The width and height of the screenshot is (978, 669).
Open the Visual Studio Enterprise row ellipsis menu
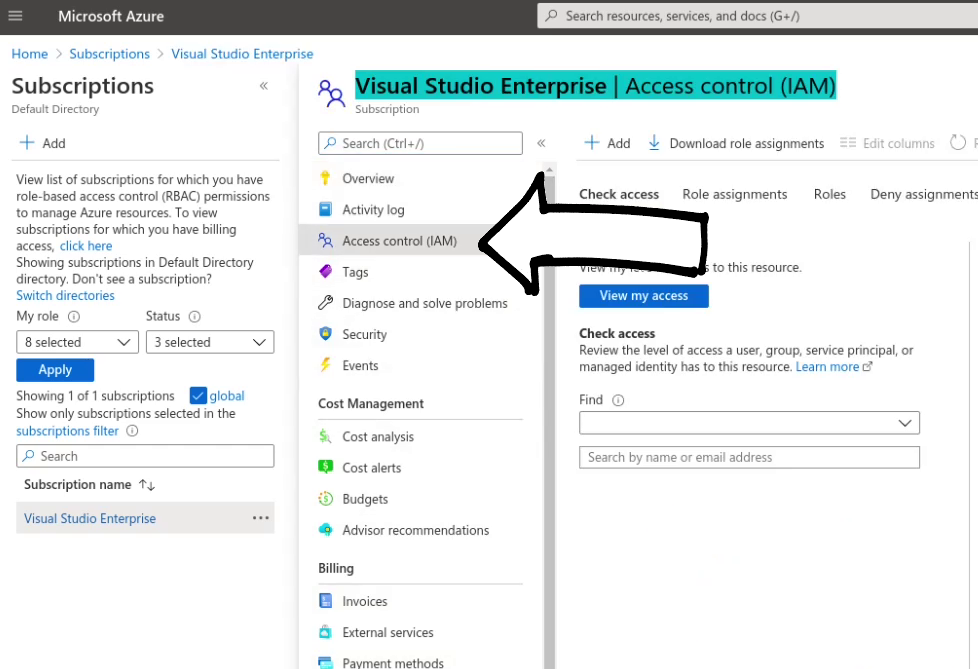(261, 518)
